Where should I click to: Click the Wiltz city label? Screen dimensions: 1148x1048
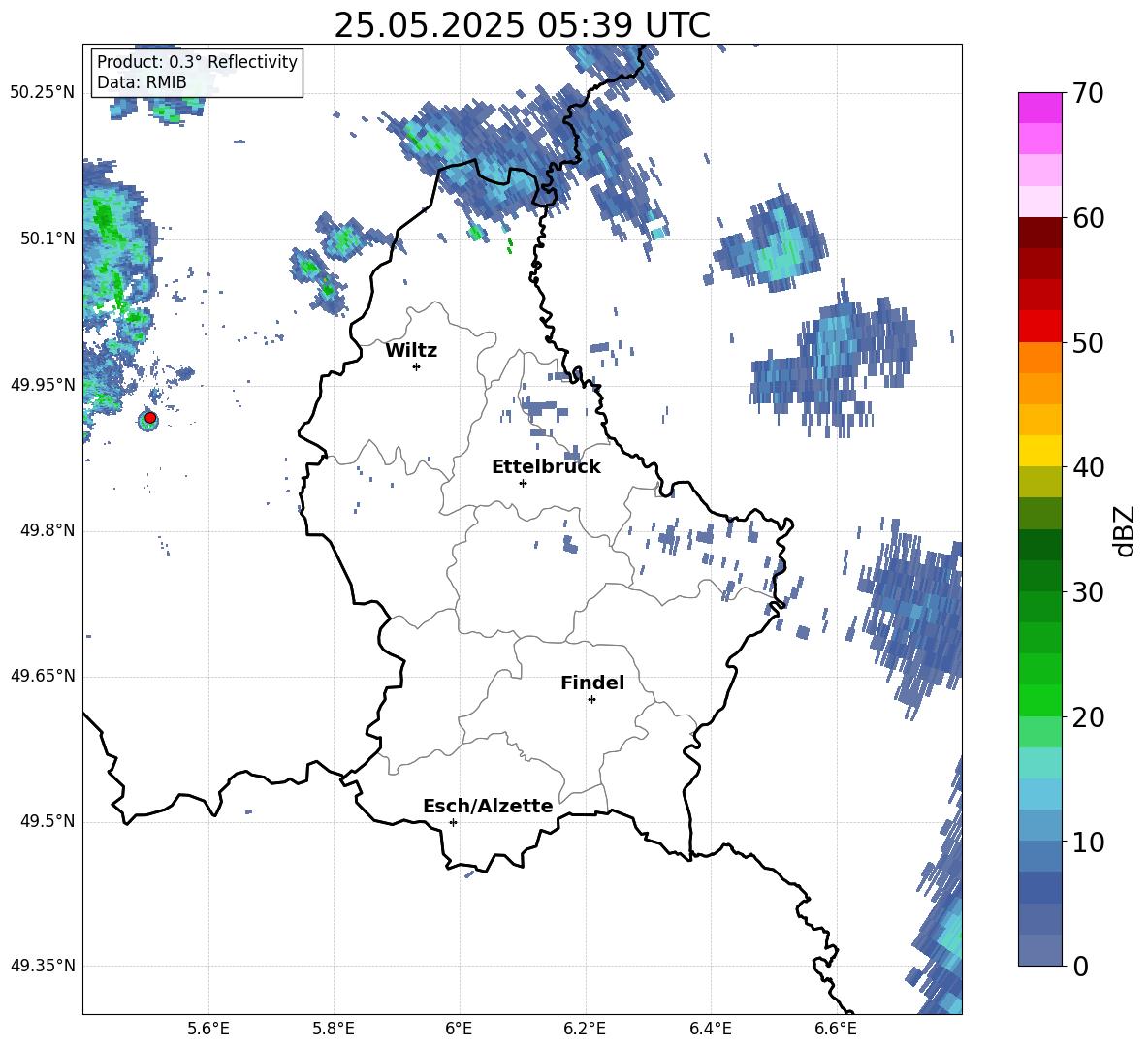[x=411, y=351]
